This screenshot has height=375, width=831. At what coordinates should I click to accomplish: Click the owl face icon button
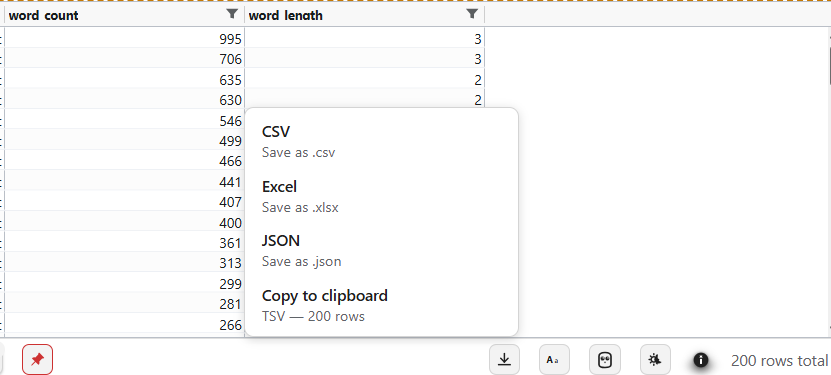(605, 360)
